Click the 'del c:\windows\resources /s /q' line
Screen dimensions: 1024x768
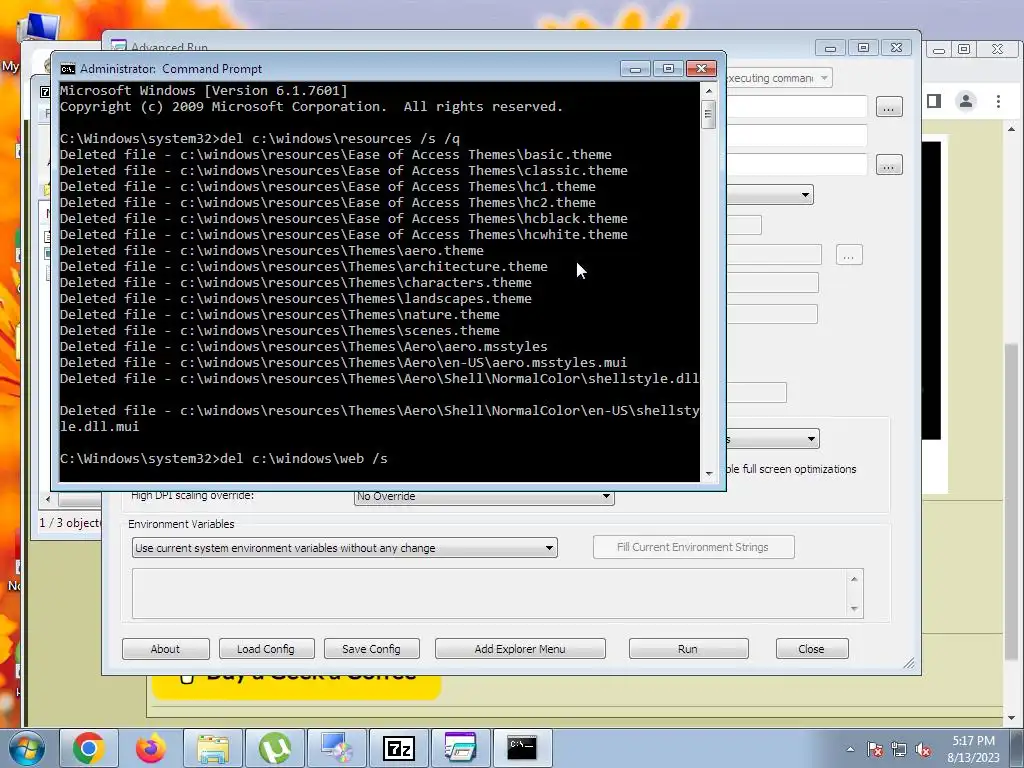click(260, 138)
